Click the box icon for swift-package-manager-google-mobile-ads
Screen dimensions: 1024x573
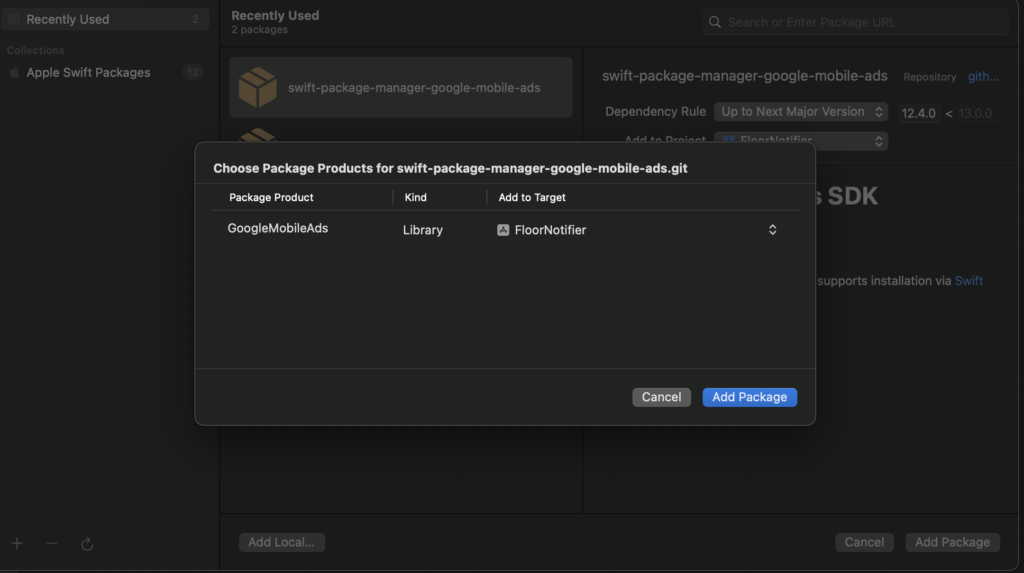coord(258,88)
